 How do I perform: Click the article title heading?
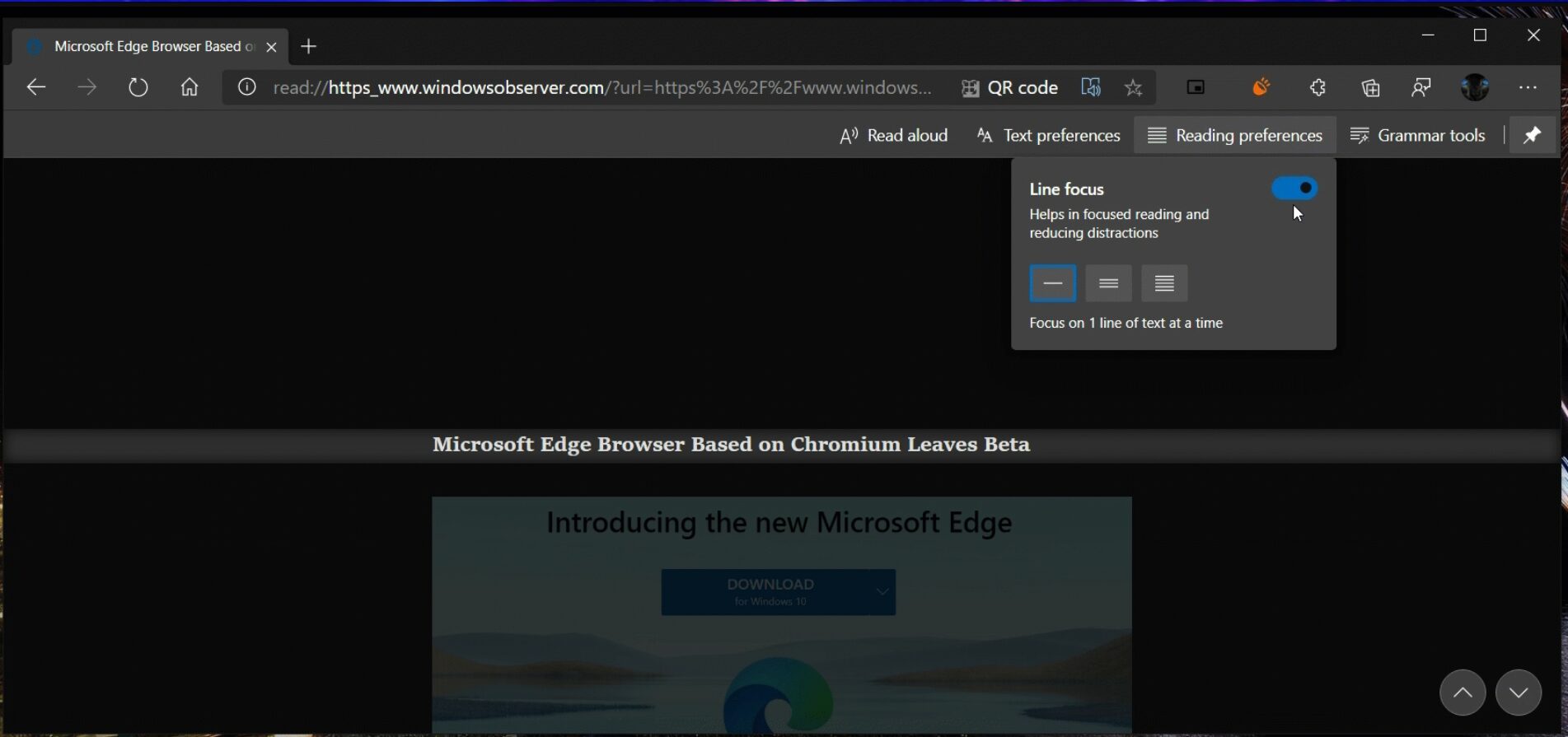731,445
